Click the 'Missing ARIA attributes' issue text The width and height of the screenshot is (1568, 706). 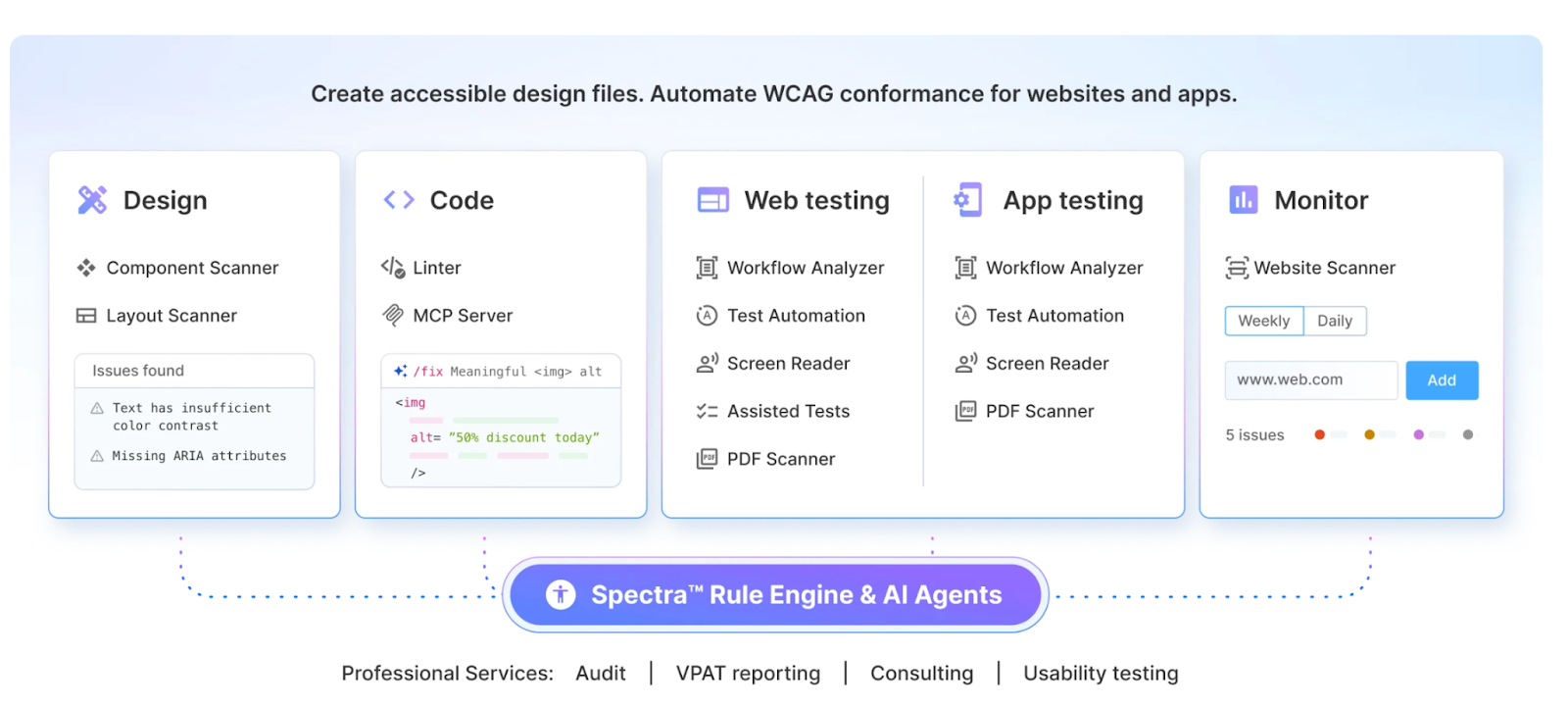pyautogui.click(x=199, y=456)
